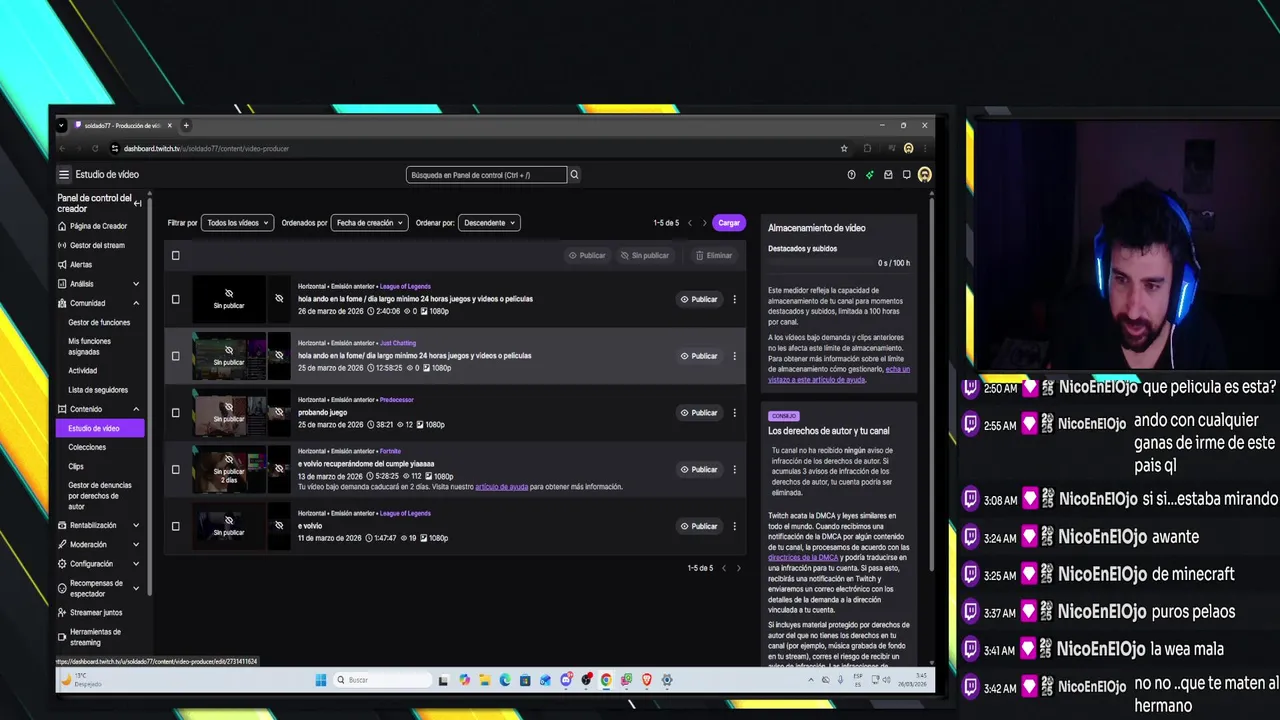Select the 26 de marzo League of Legends video checkbox
This screenshot has width=1280, height=720.
[175, 299]
